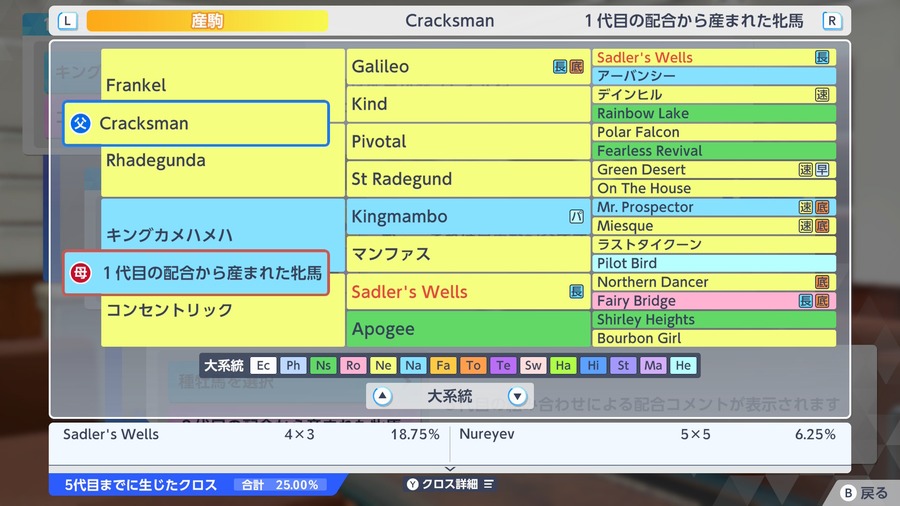Select red Sadler's Wells in middle column

click(468, 291)
